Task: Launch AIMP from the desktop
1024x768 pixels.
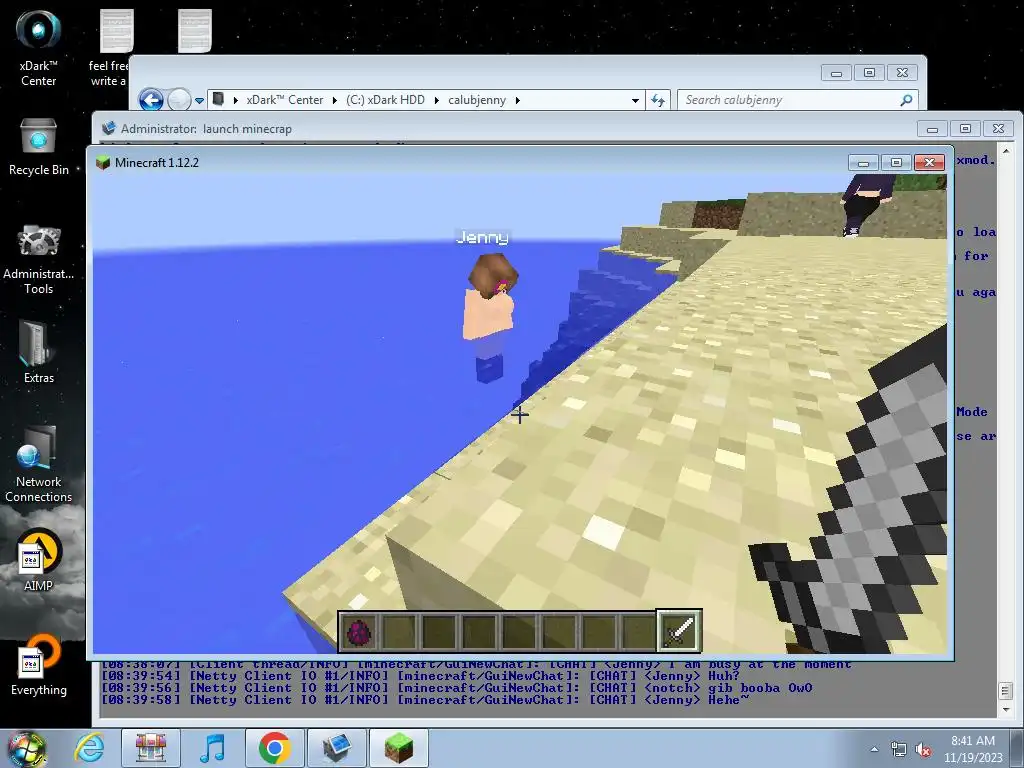Action: (x=39, y=560)
